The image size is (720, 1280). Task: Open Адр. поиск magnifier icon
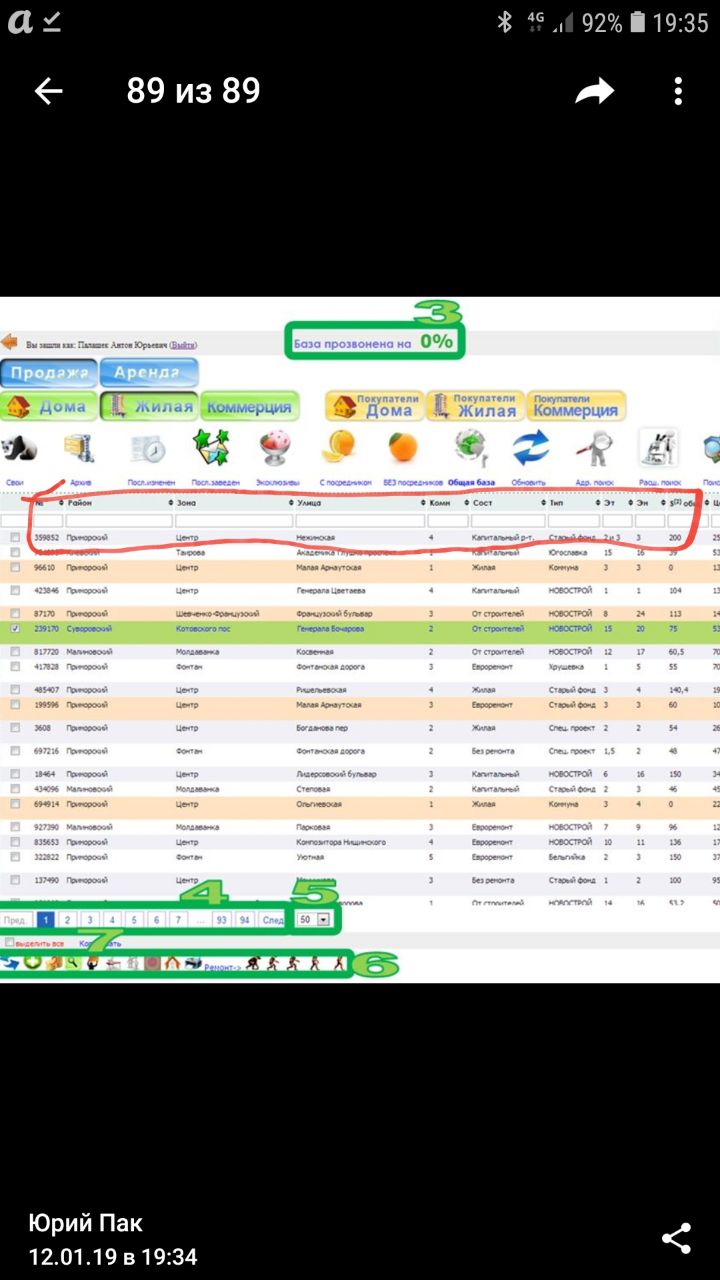click(x=594, y=448)
